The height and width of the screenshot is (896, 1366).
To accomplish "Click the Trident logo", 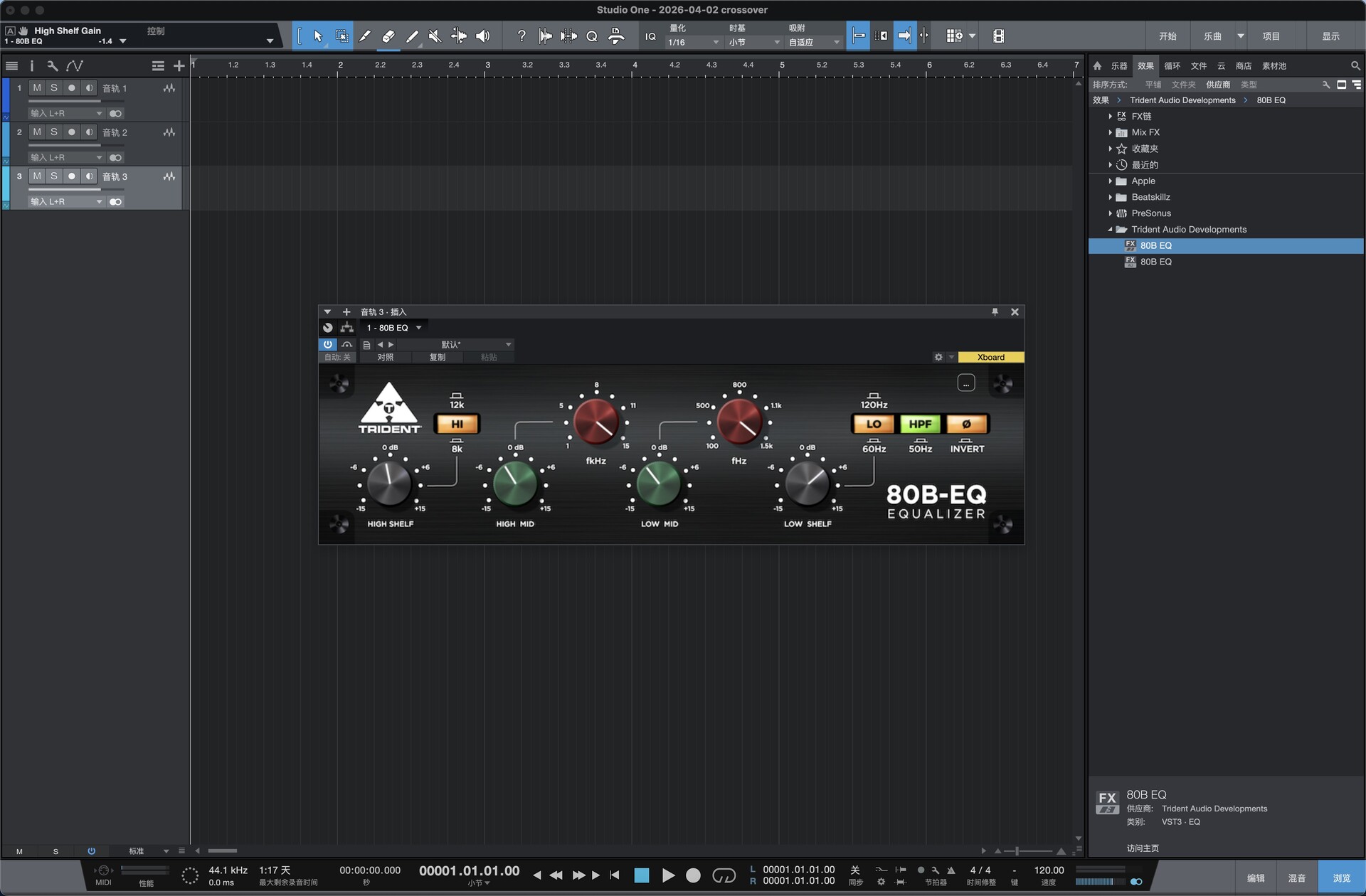I will [389, 407].
